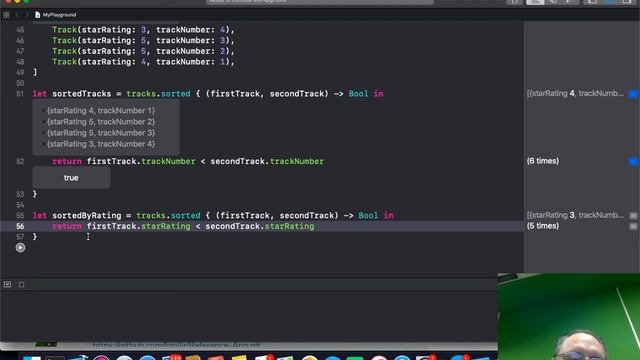Image resolution: width=640 pixels, height=360 pixels.
Task: Expand the starRating 3, trackNumber 4 result
Action: 44,144
